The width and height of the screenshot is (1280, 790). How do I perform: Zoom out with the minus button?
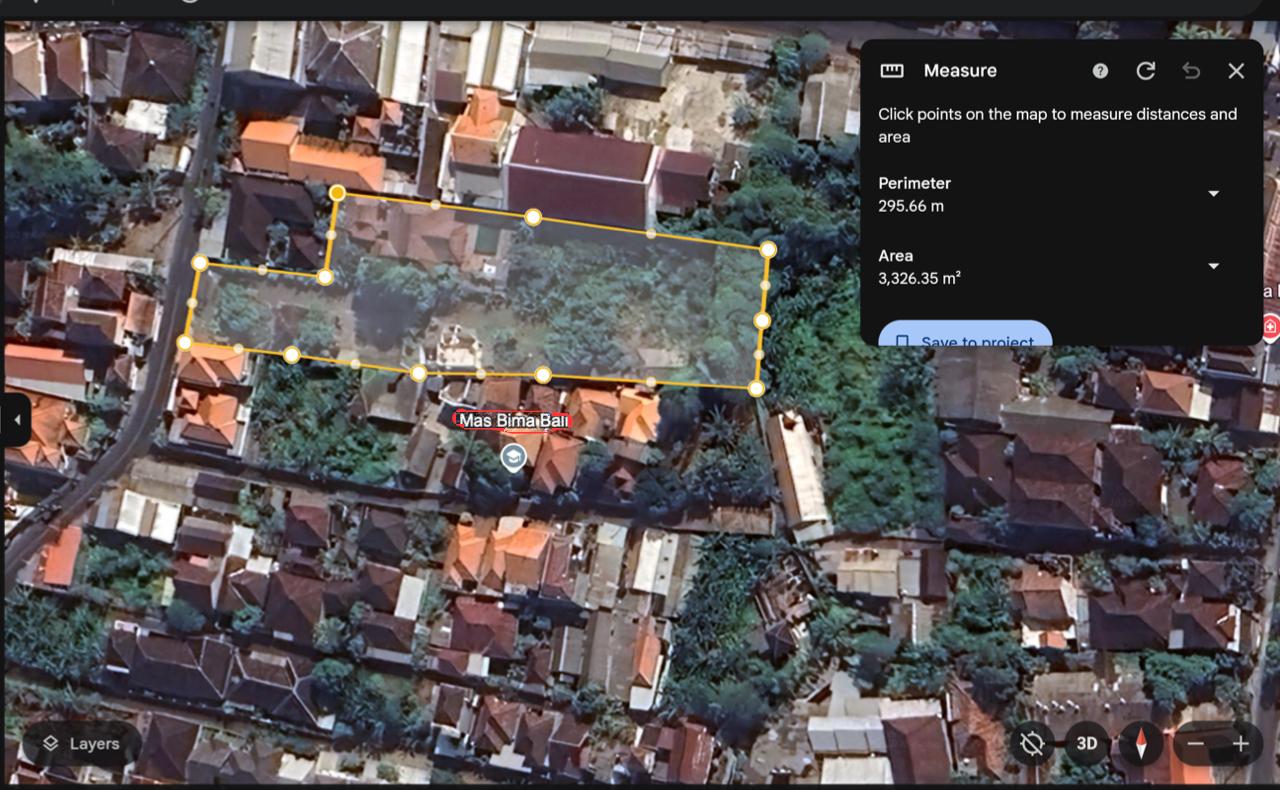pos(1196,744)
